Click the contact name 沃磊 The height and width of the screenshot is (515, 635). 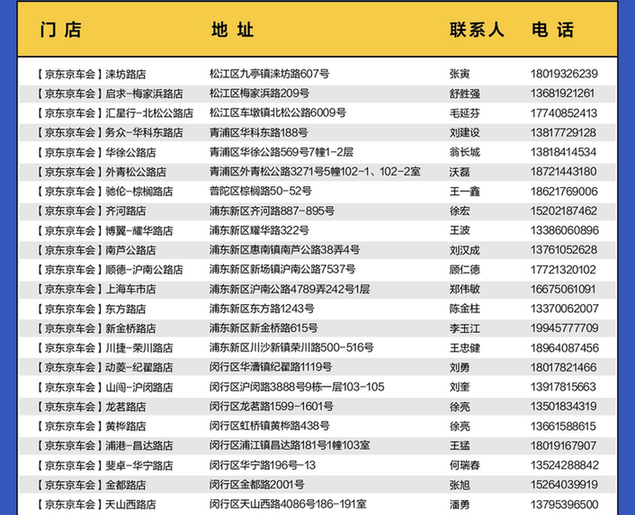pos(460,172)
